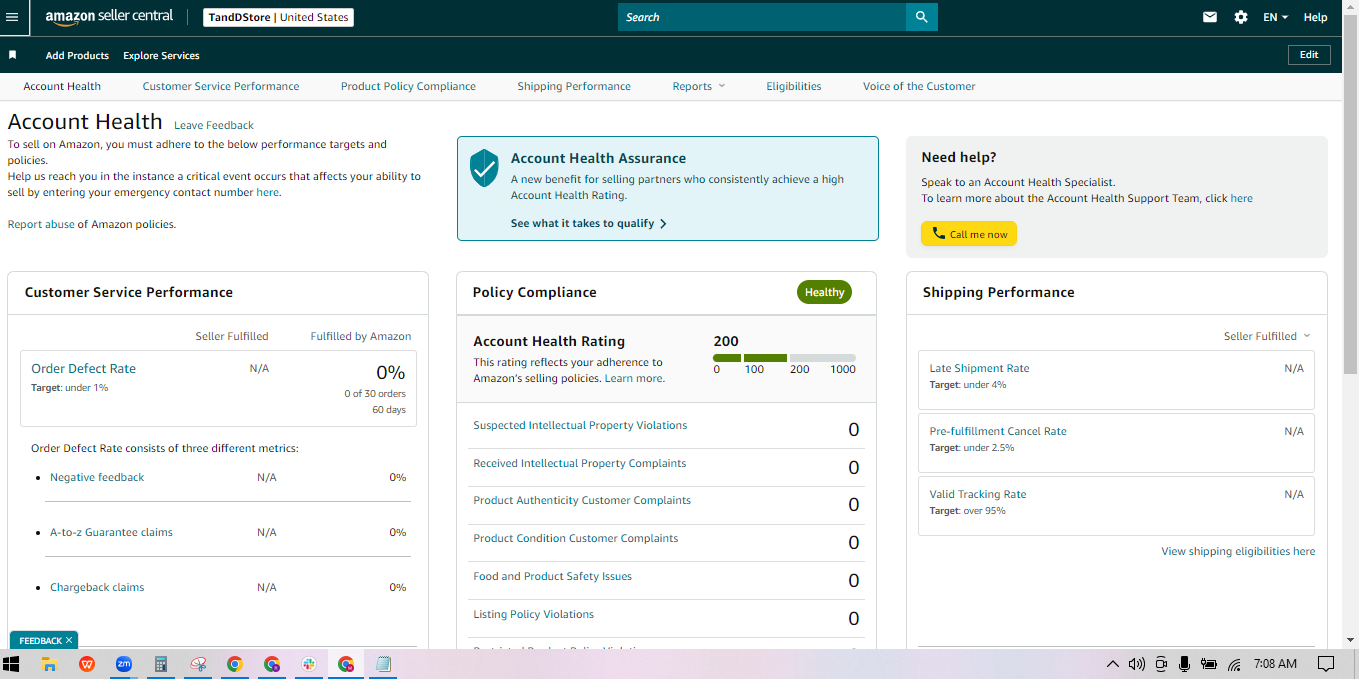The image size is (1359, 679).
Task: Open Voice of the Customer tab
Action: (919, 86)
